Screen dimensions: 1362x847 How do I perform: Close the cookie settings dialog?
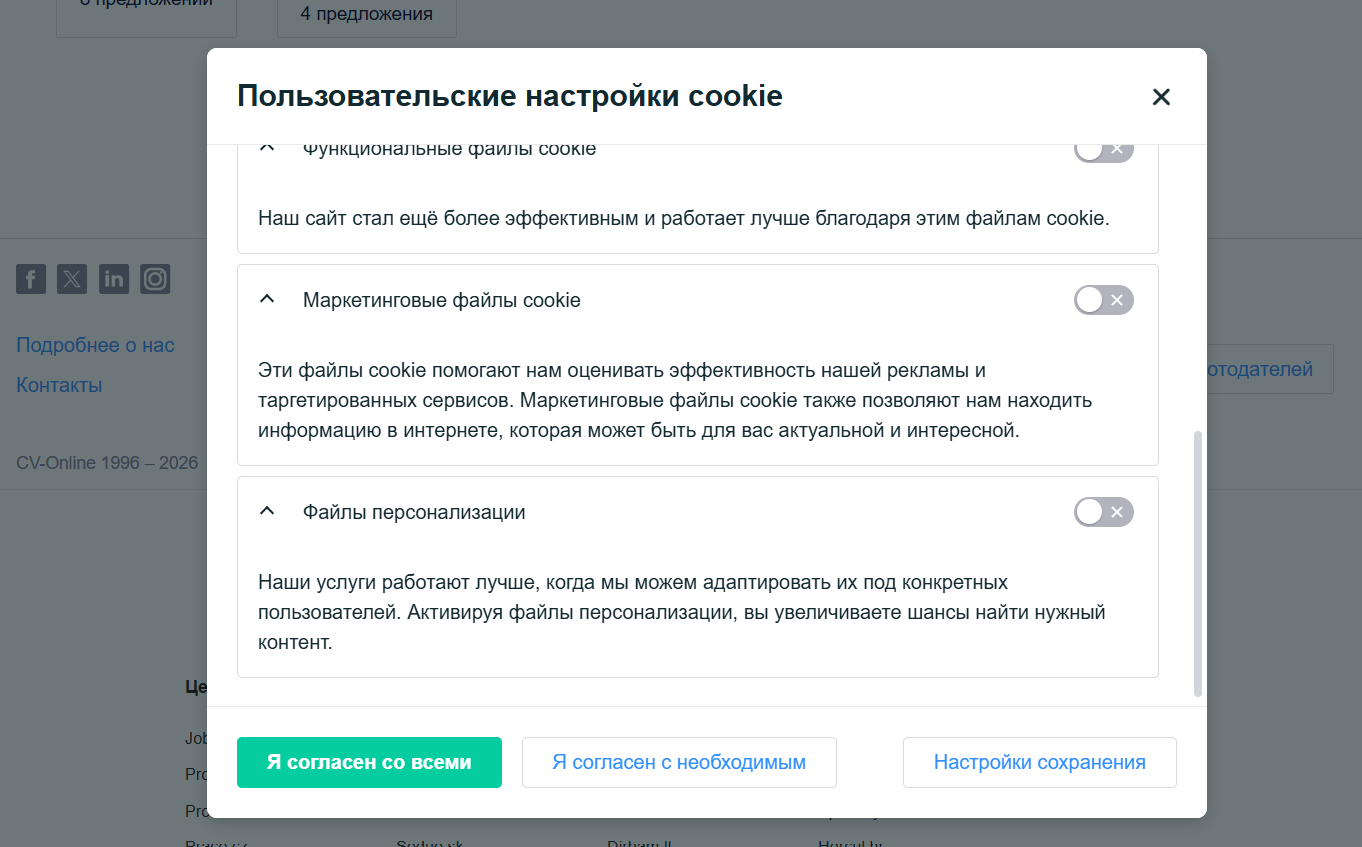[x=1161, y=97]
